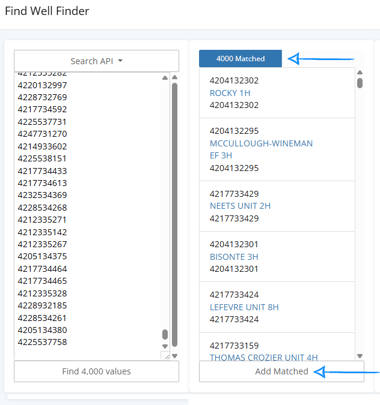Select API value 4205134380
Image resolution: width=380 pixels, height=405 pixels.
point(42,330)
